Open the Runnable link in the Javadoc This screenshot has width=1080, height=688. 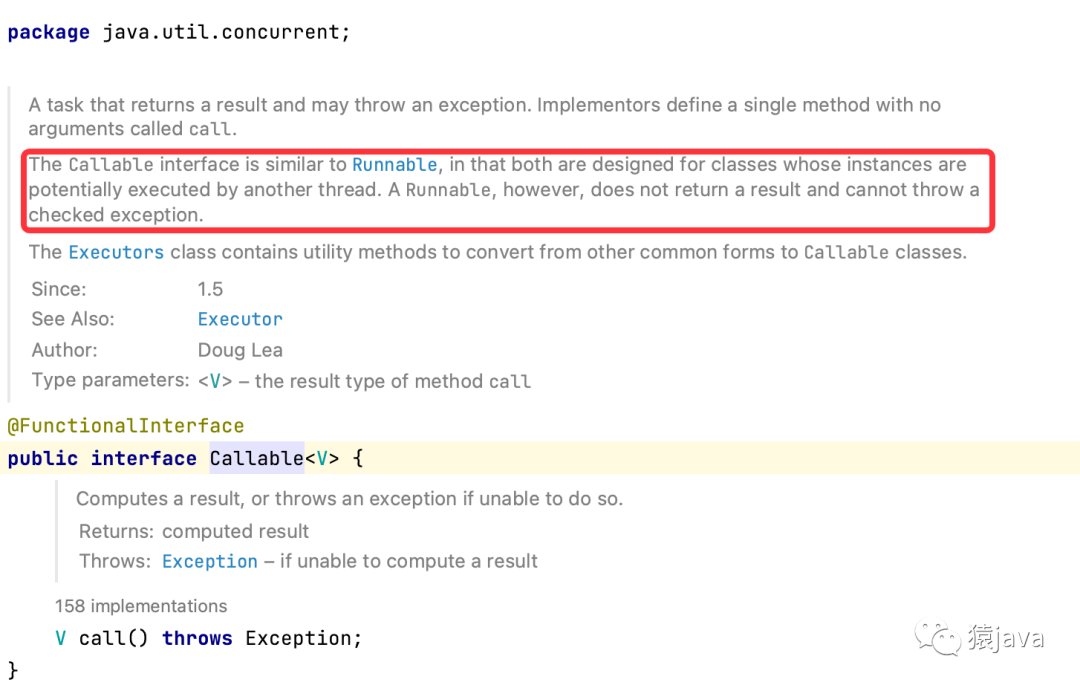(395, 165)
